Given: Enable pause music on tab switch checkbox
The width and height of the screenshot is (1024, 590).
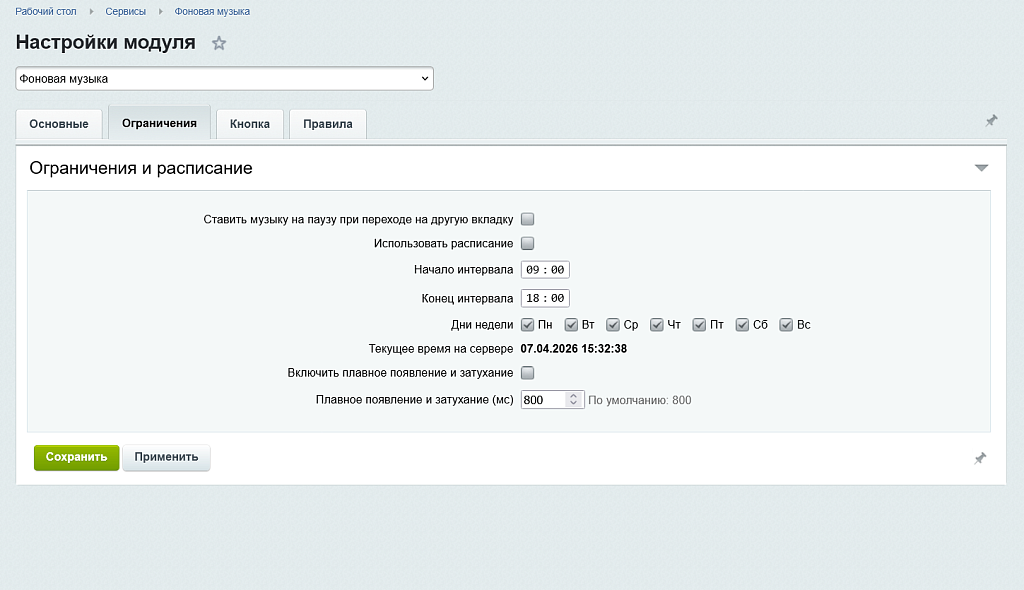Looking at the screenshot, I should (x=528, y=219).
